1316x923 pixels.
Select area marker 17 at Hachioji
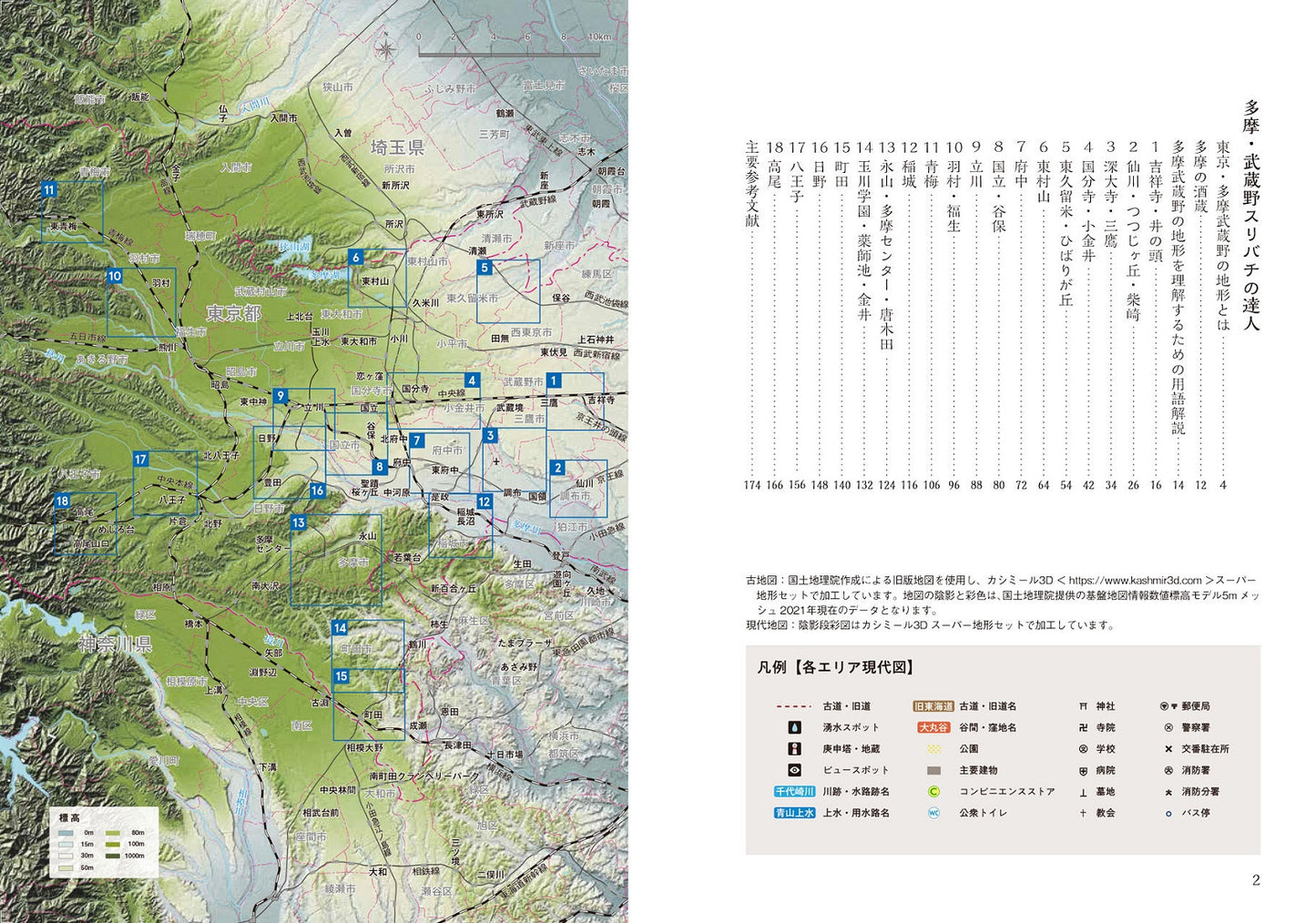(141, 460)
